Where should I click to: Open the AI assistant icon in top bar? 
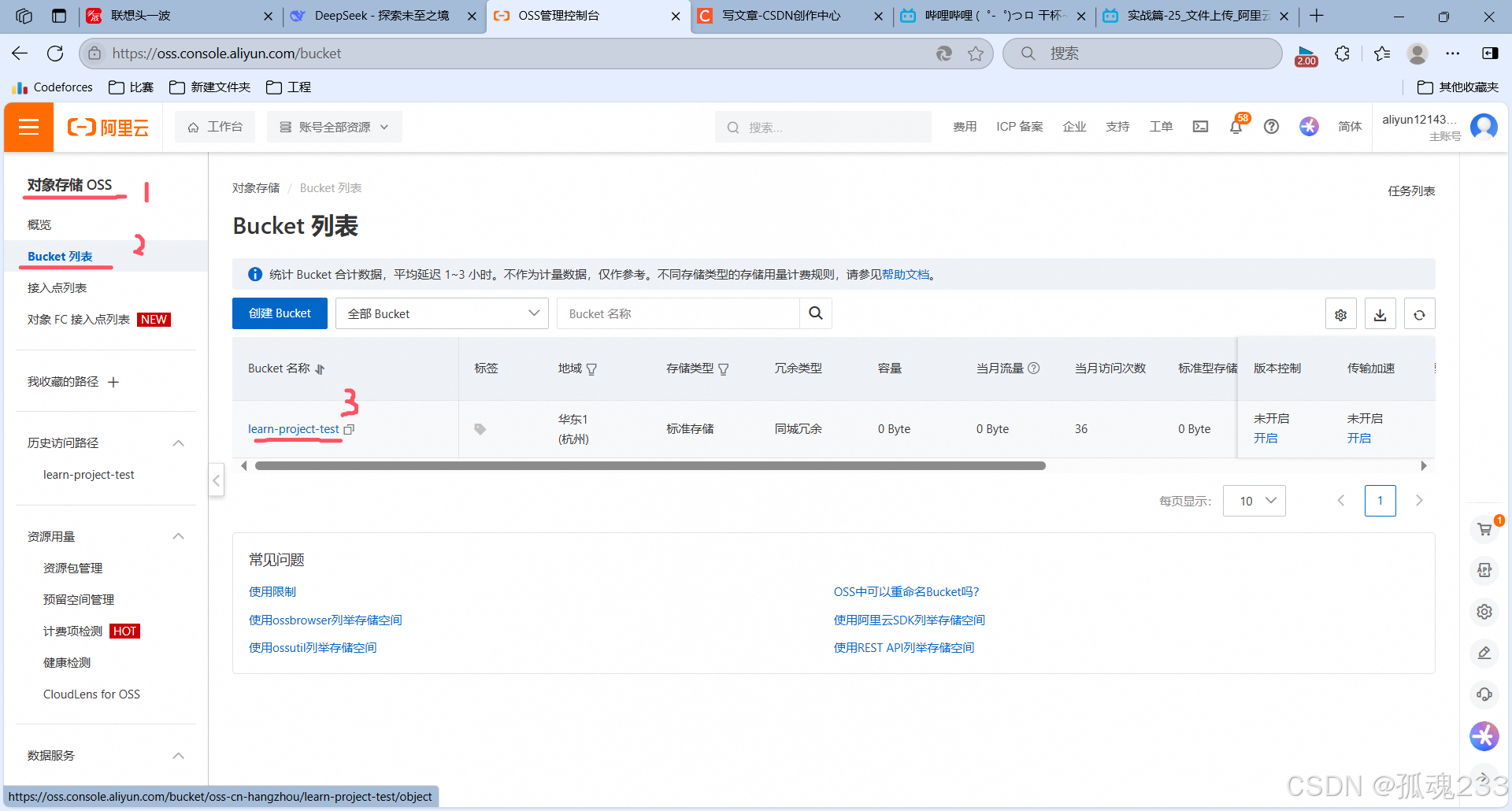(1309, 127)
